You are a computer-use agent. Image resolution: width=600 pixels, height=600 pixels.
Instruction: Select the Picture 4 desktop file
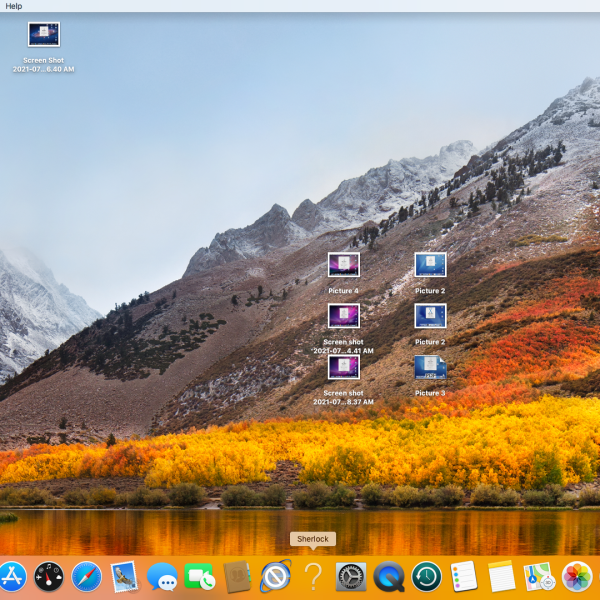[343, 265]
